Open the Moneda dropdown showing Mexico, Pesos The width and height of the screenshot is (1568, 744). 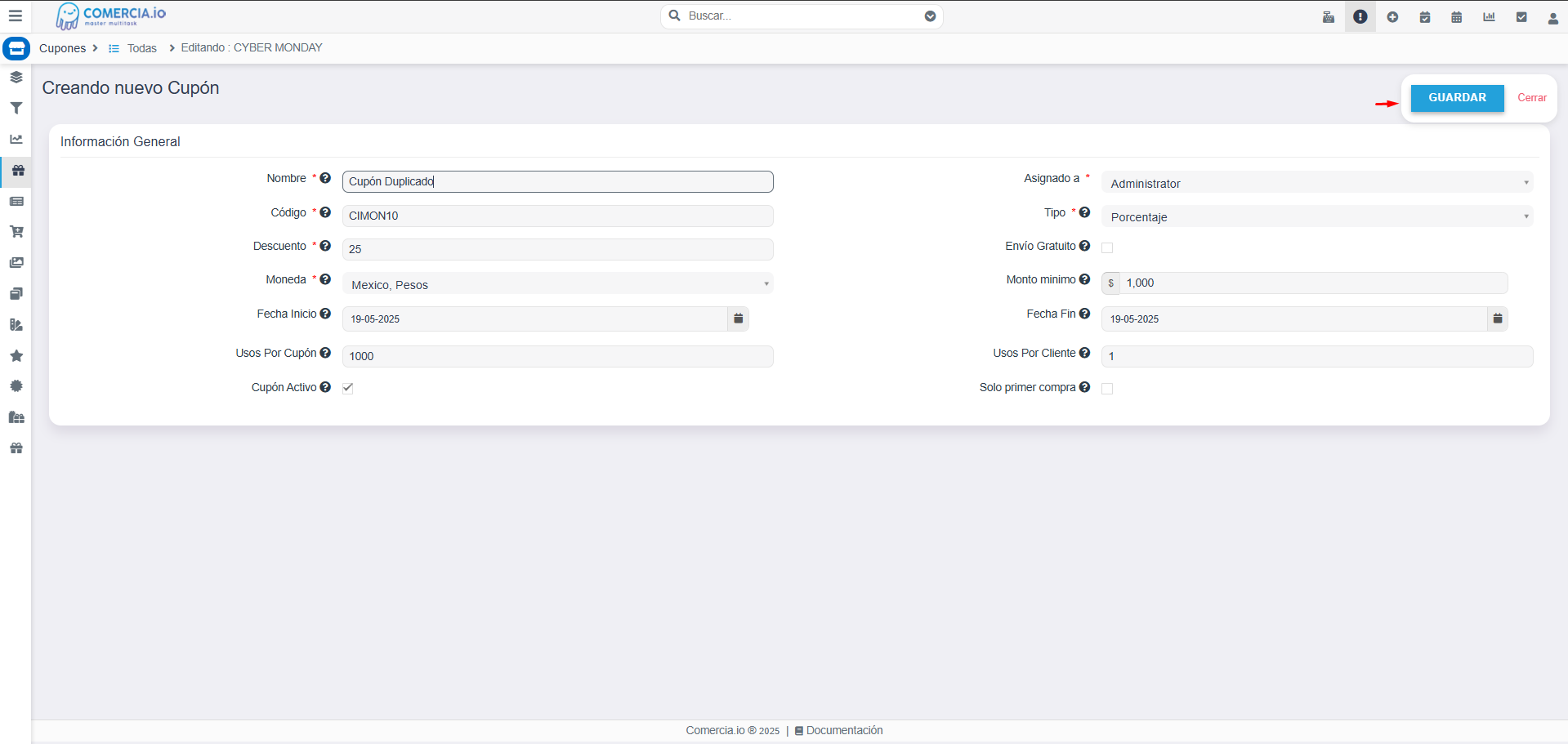click(557, 284)
